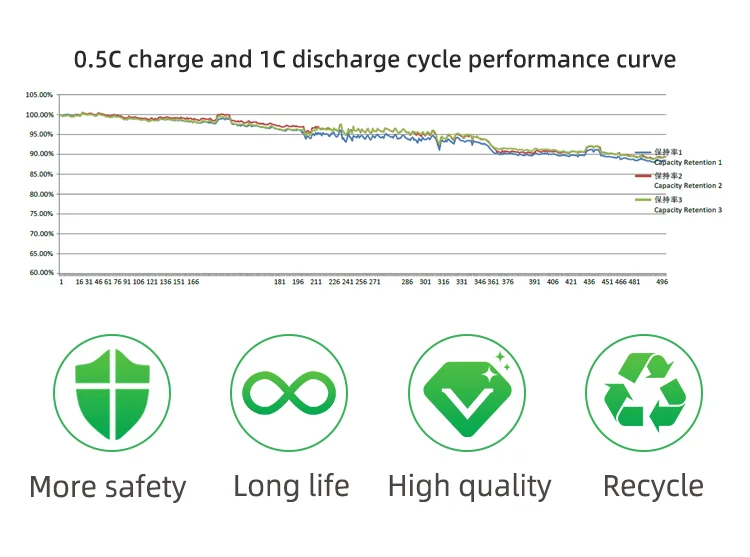750x557 pixels.
Task: Click the 'Capacity Retention 3' legend text
Action: (x=688, y=210)
